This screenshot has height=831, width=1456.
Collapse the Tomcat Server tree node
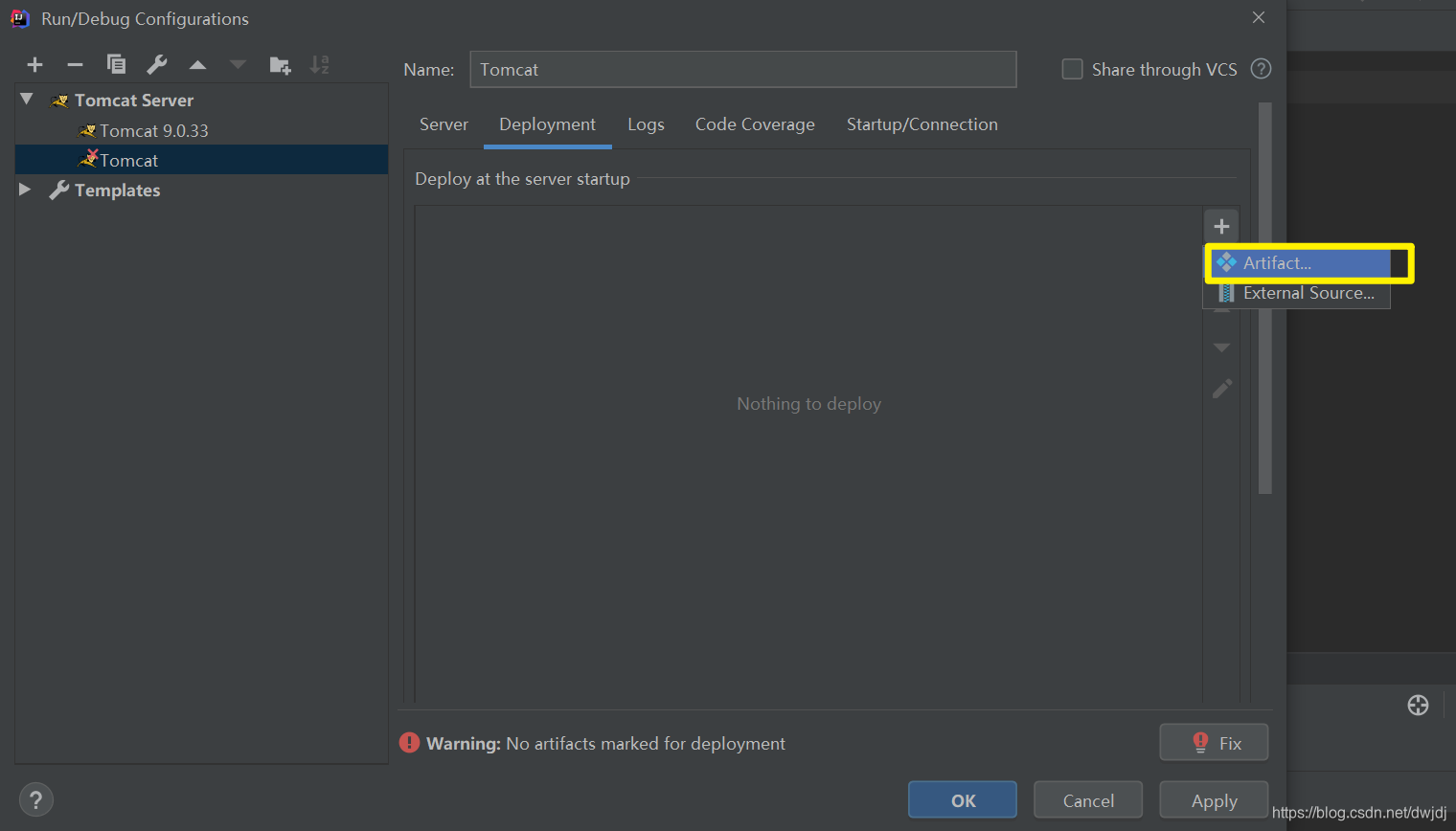(27, 100)
